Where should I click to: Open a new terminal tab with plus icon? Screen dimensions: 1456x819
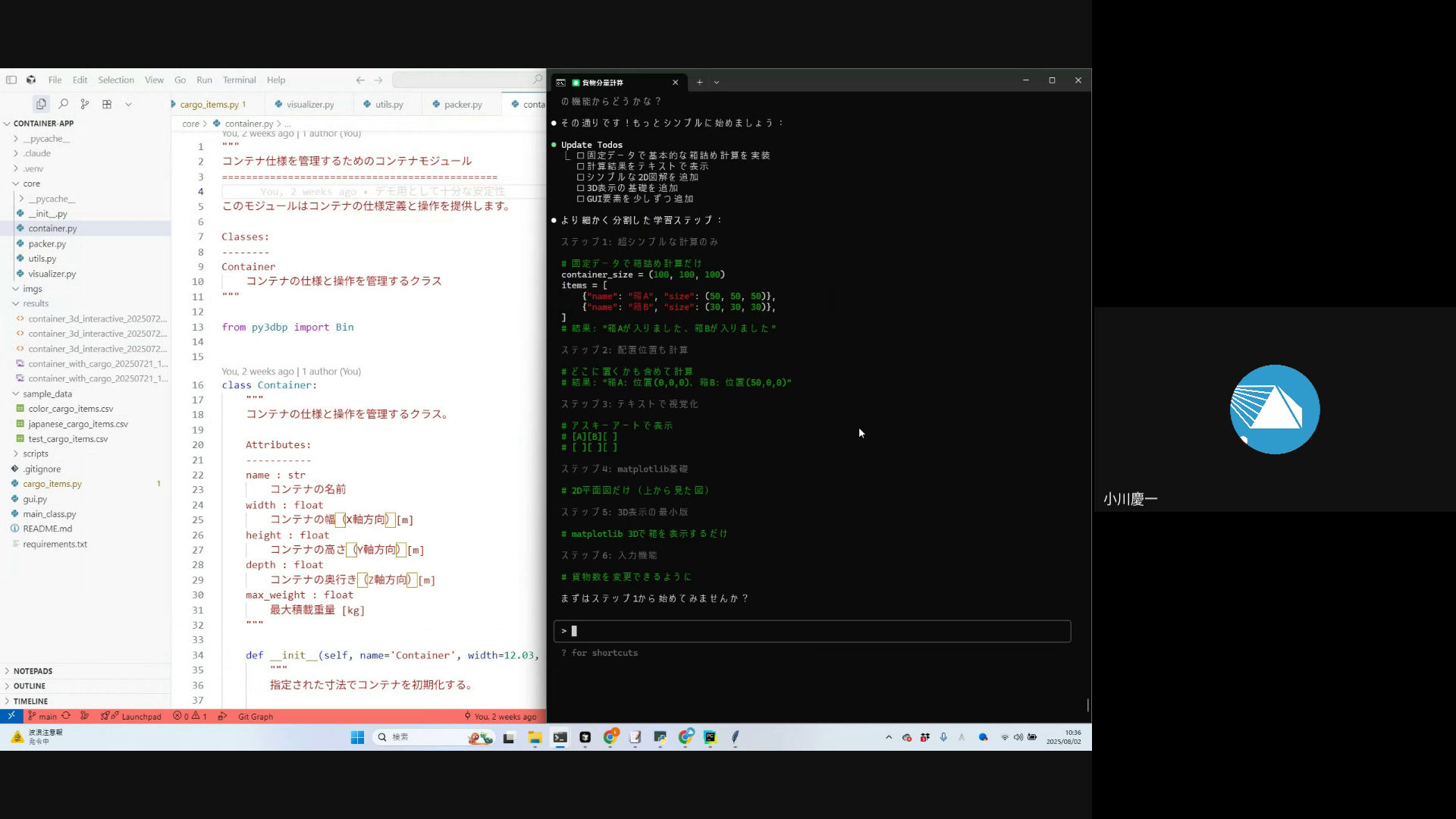pyautogui.click(x=700, y=82)
